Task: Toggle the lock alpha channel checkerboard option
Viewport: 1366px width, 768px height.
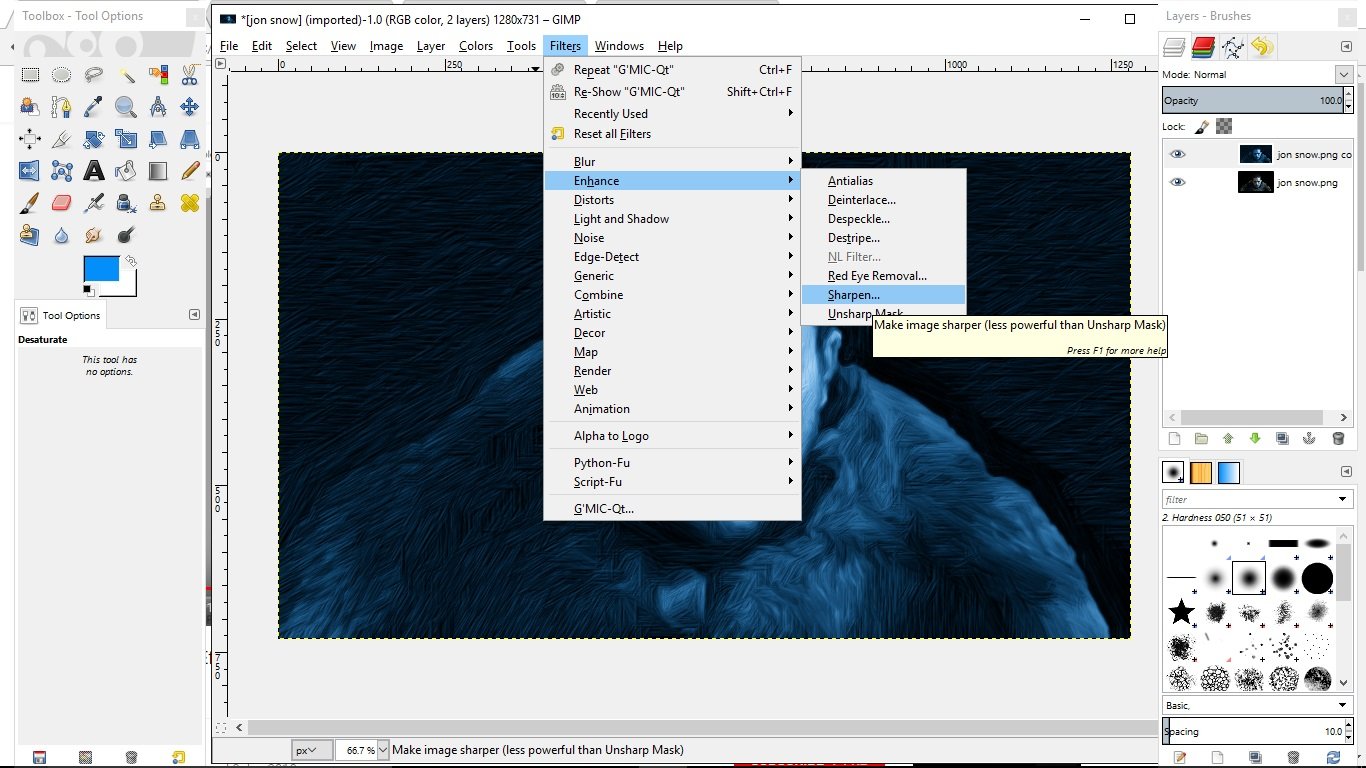Action: (x=1224, y=126)
